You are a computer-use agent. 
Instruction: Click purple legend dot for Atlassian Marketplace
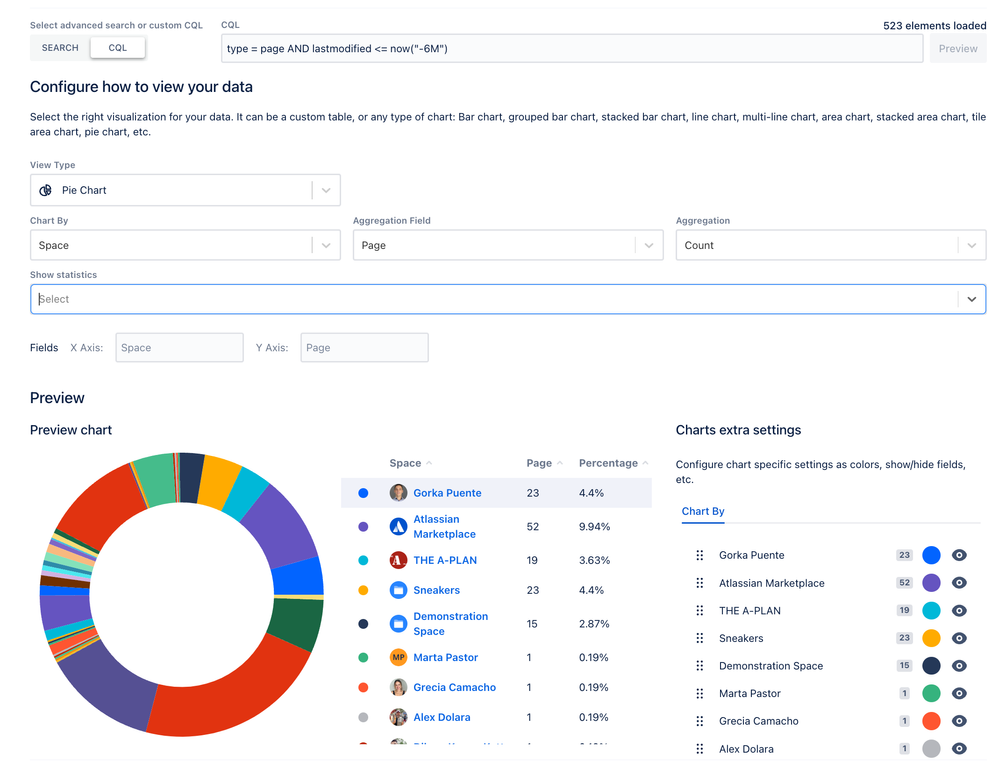click(x=363, y=527)
